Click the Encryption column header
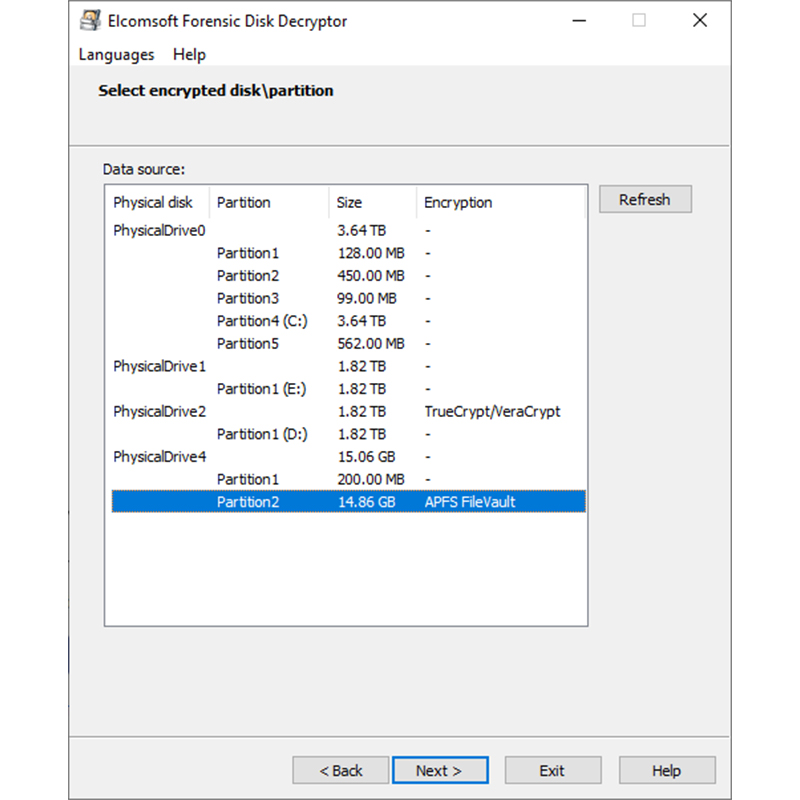The image size is (800, 800). [501, 203]
